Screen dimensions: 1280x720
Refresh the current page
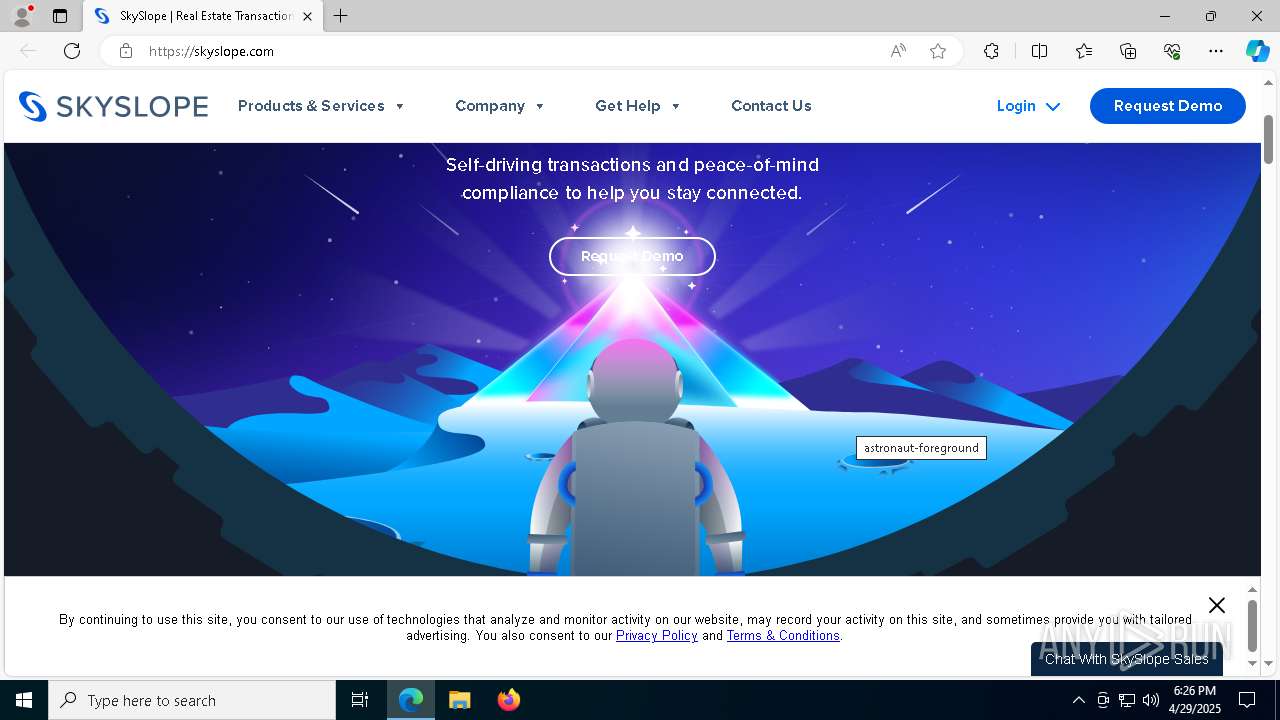pos(72,51)
